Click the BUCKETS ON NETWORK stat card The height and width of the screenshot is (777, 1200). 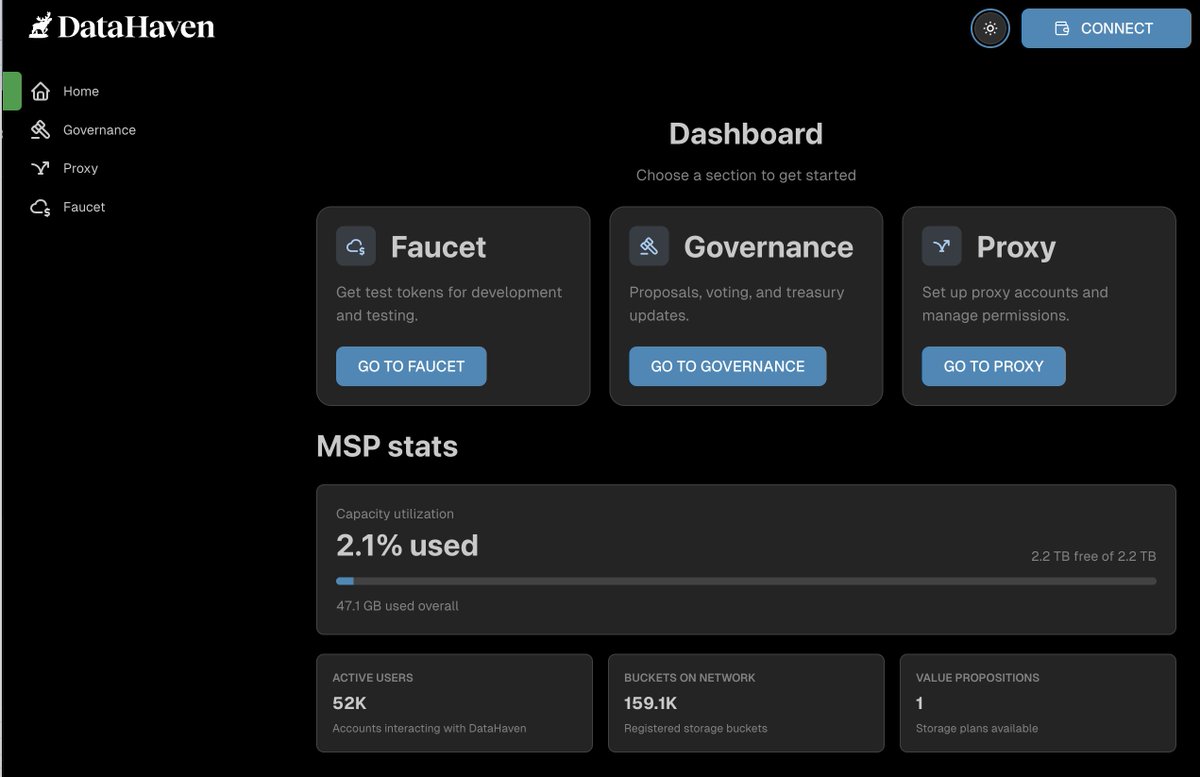click(x=746, y=702)
